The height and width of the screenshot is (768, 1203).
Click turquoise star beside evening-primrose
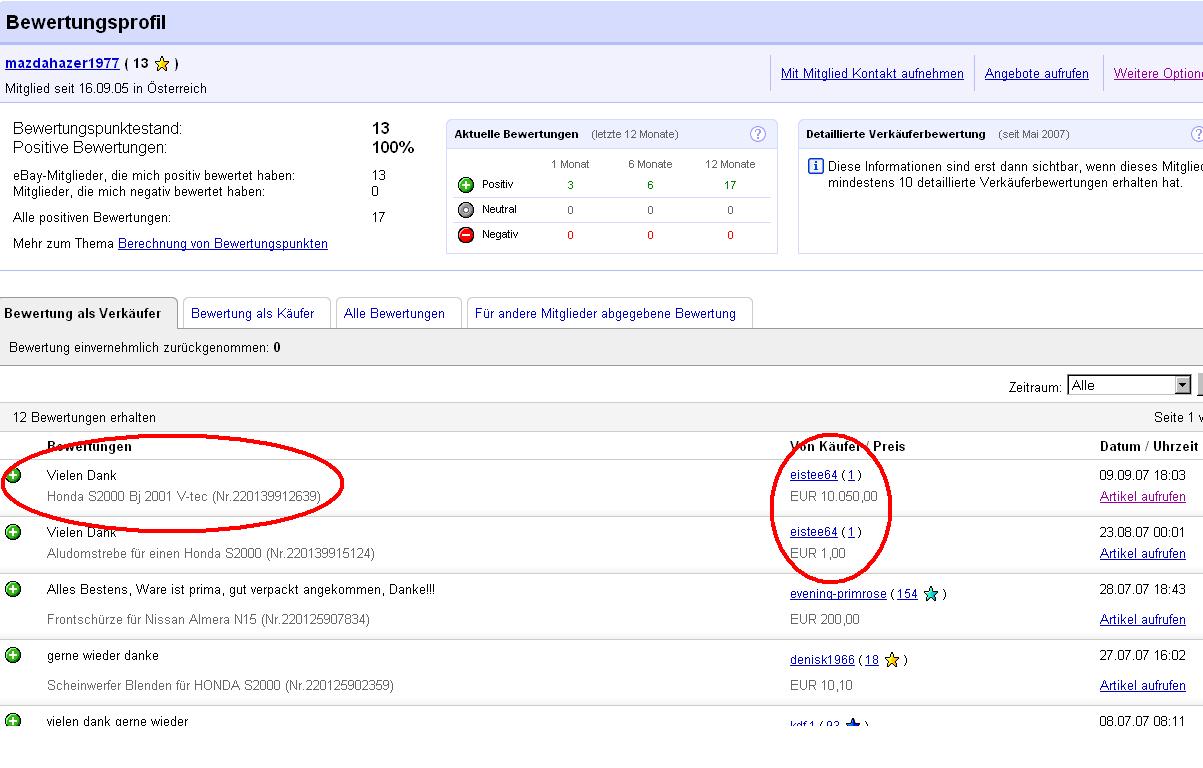(x=931, y=594)
